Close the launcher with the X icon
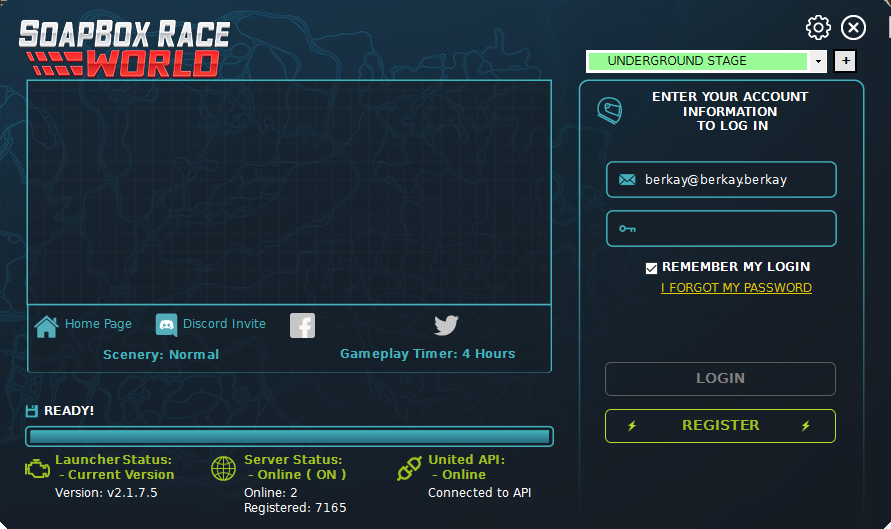This screenshot has height=529, width=891. coord(853,27)
